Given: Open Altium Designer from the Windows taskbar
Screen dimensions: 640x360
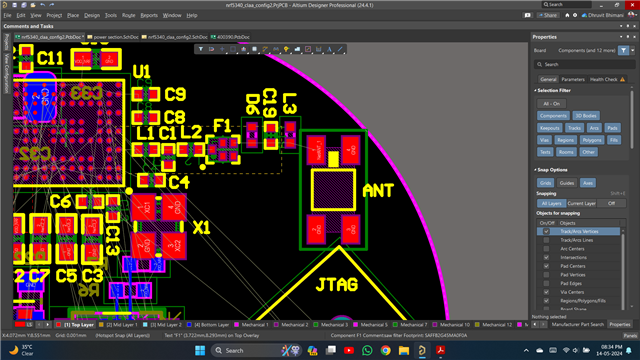Looking at the screenshot, I should click(422, 350).
